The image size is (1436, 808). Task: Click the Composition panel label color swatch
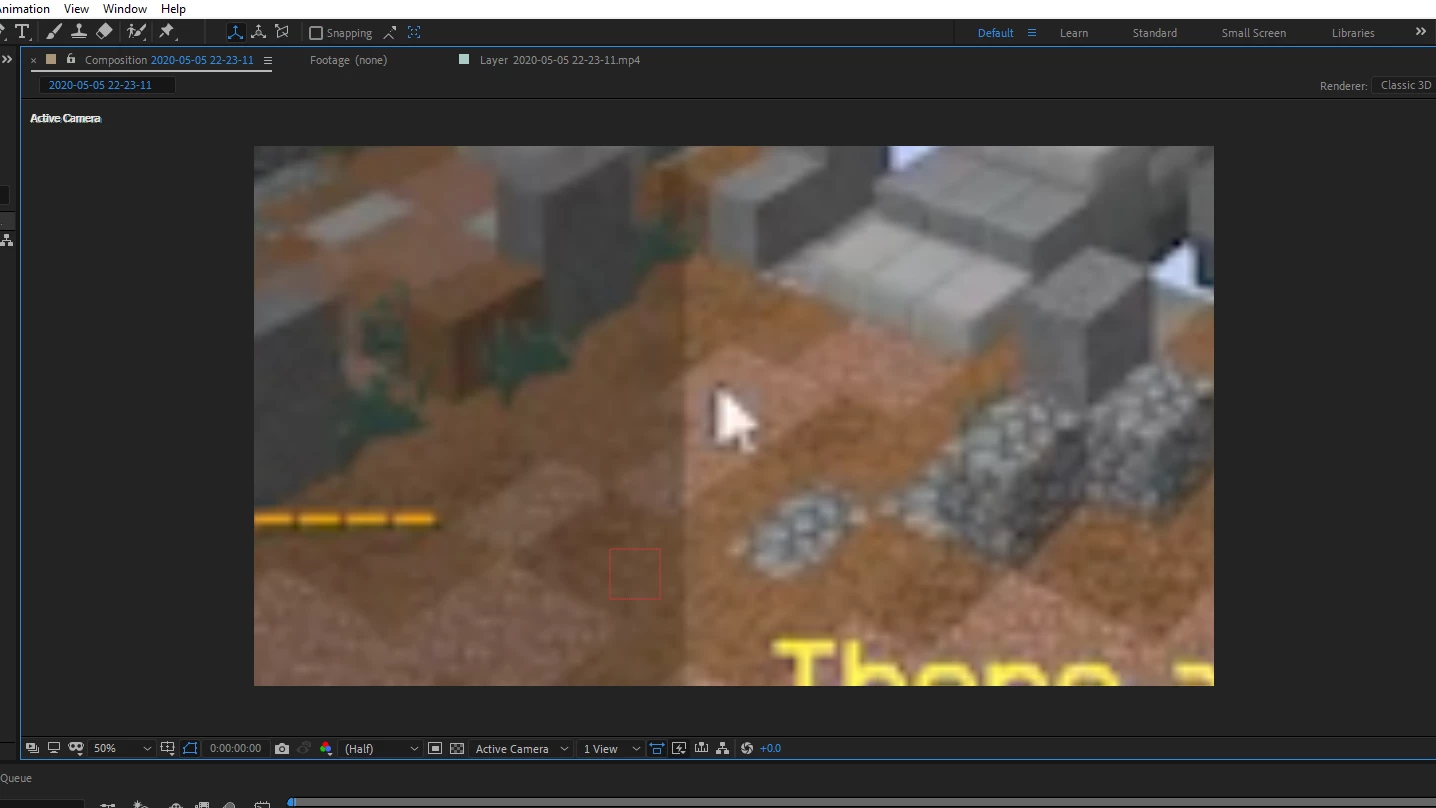(x=51, y=59)
